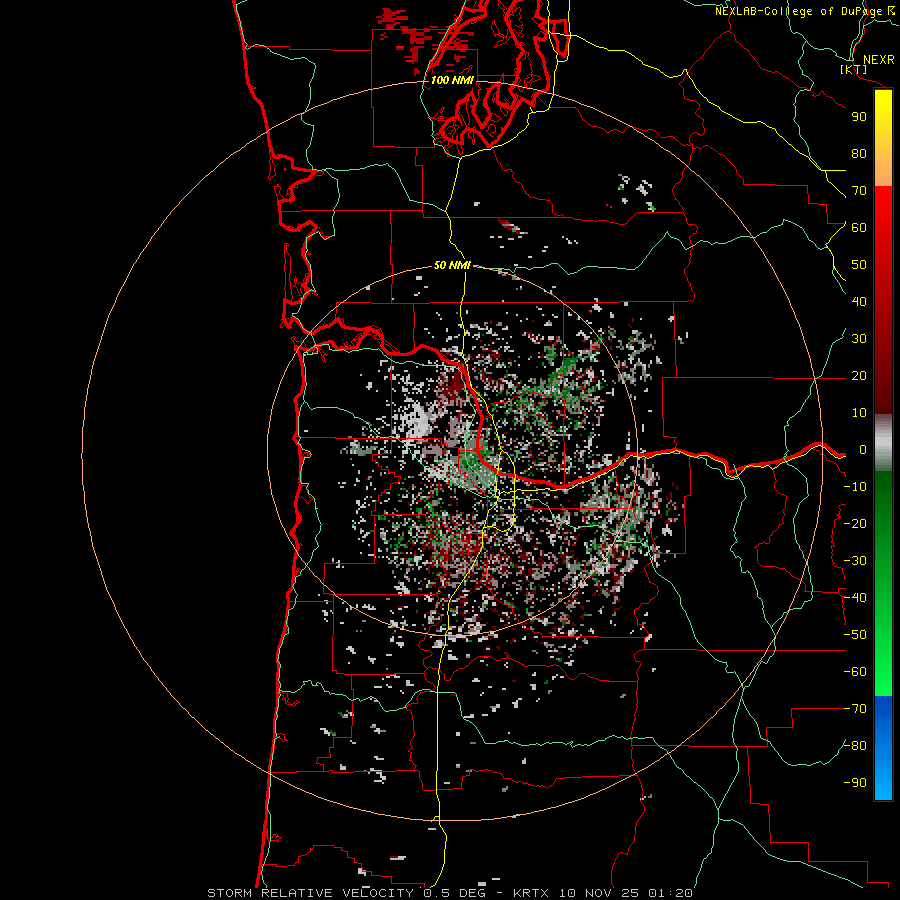
Task: Click the -90 value on velocity scale
Action: pyautogui.click(x=855, y=783)
